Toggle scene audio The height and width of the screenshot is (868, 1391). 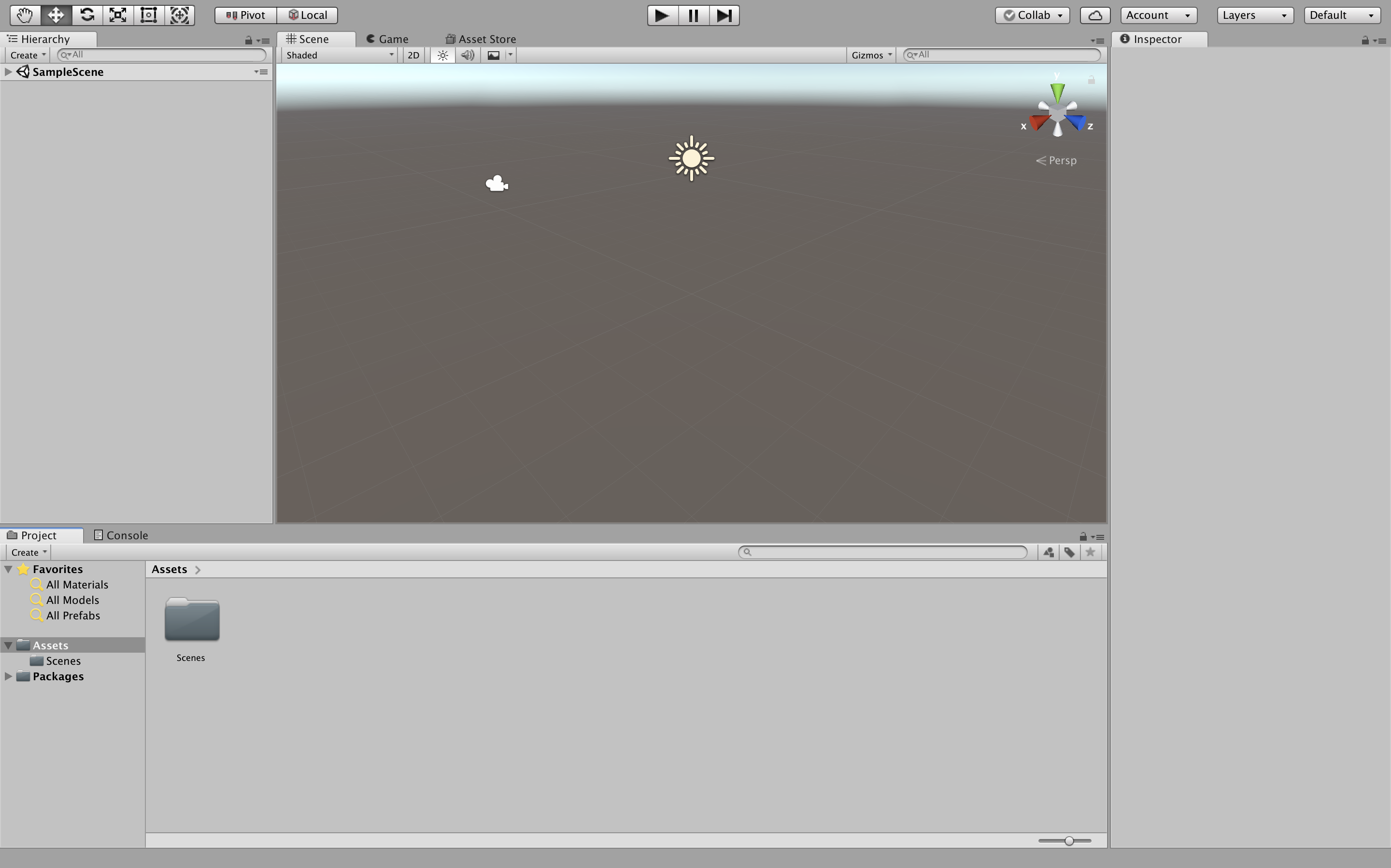pos(468,55)
